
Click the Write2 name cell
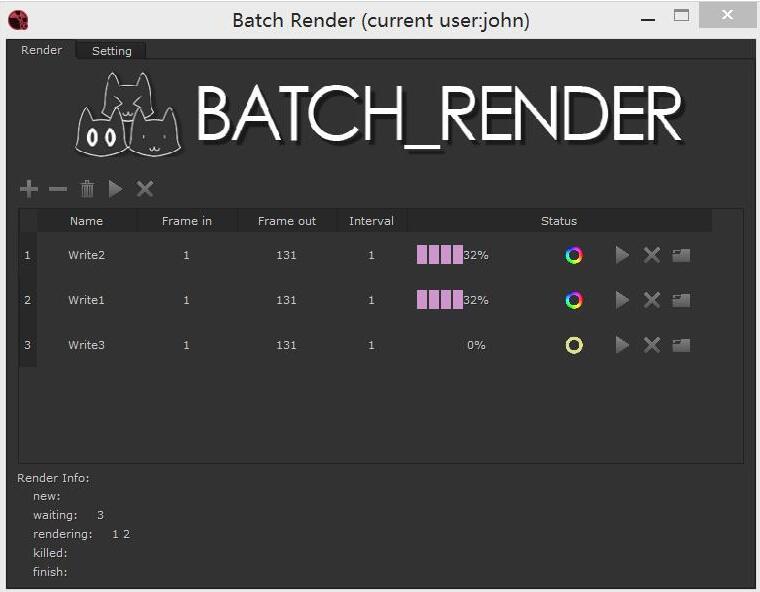coord(87,255)
